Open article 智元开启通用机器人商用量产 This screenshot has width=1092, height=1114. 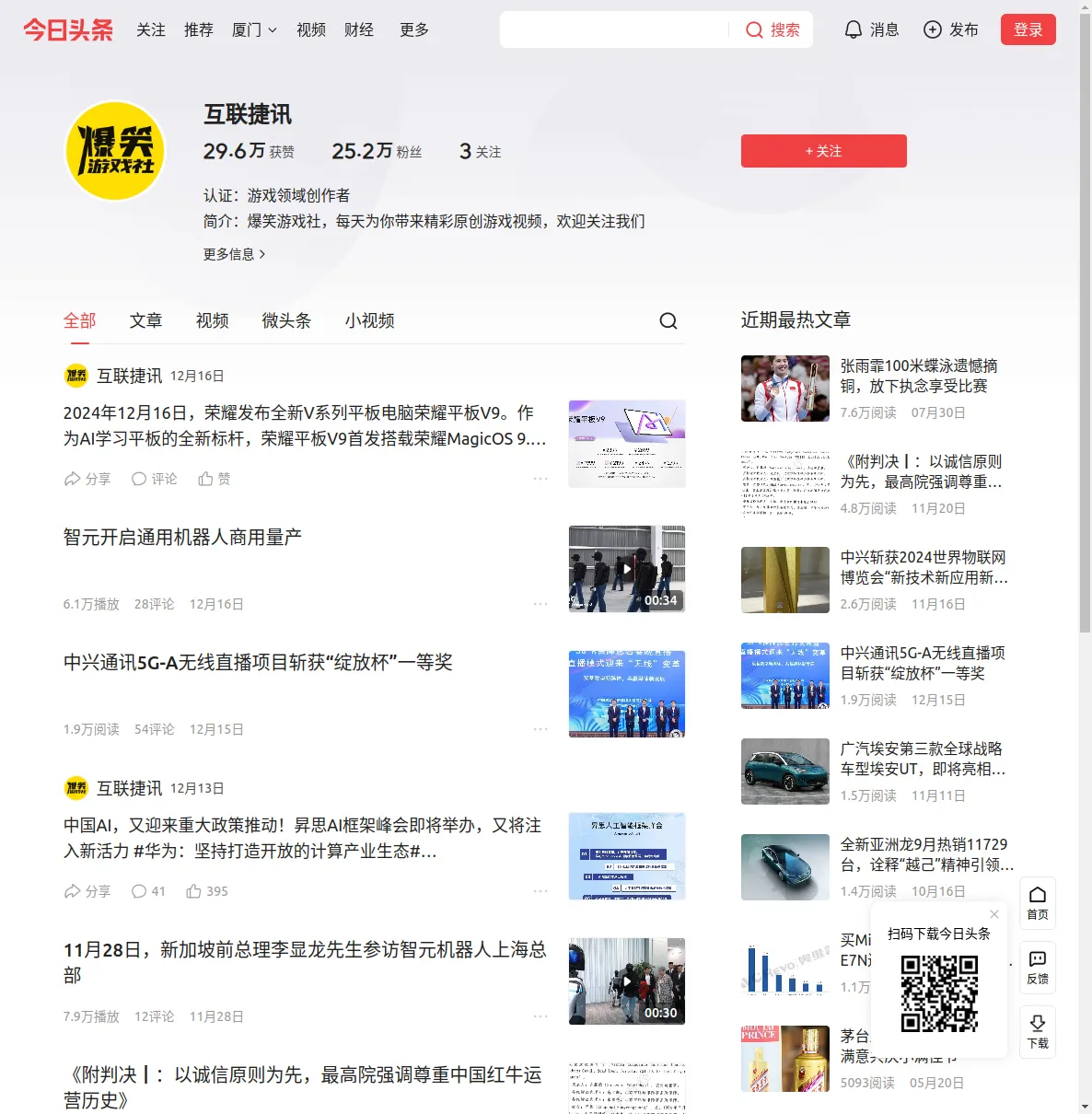pyautogui.click(x=182, y=537)
